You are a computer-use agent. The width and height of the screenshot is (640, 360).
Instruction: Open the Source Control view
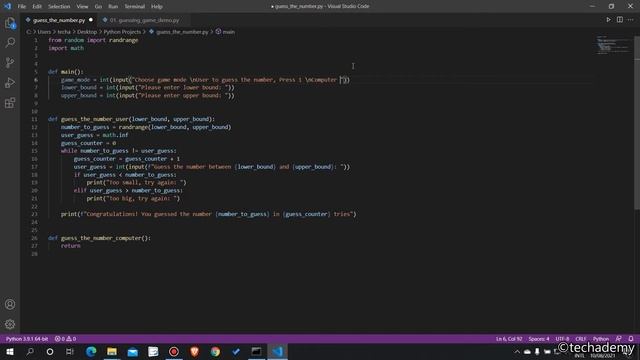(x=10, y=62)
